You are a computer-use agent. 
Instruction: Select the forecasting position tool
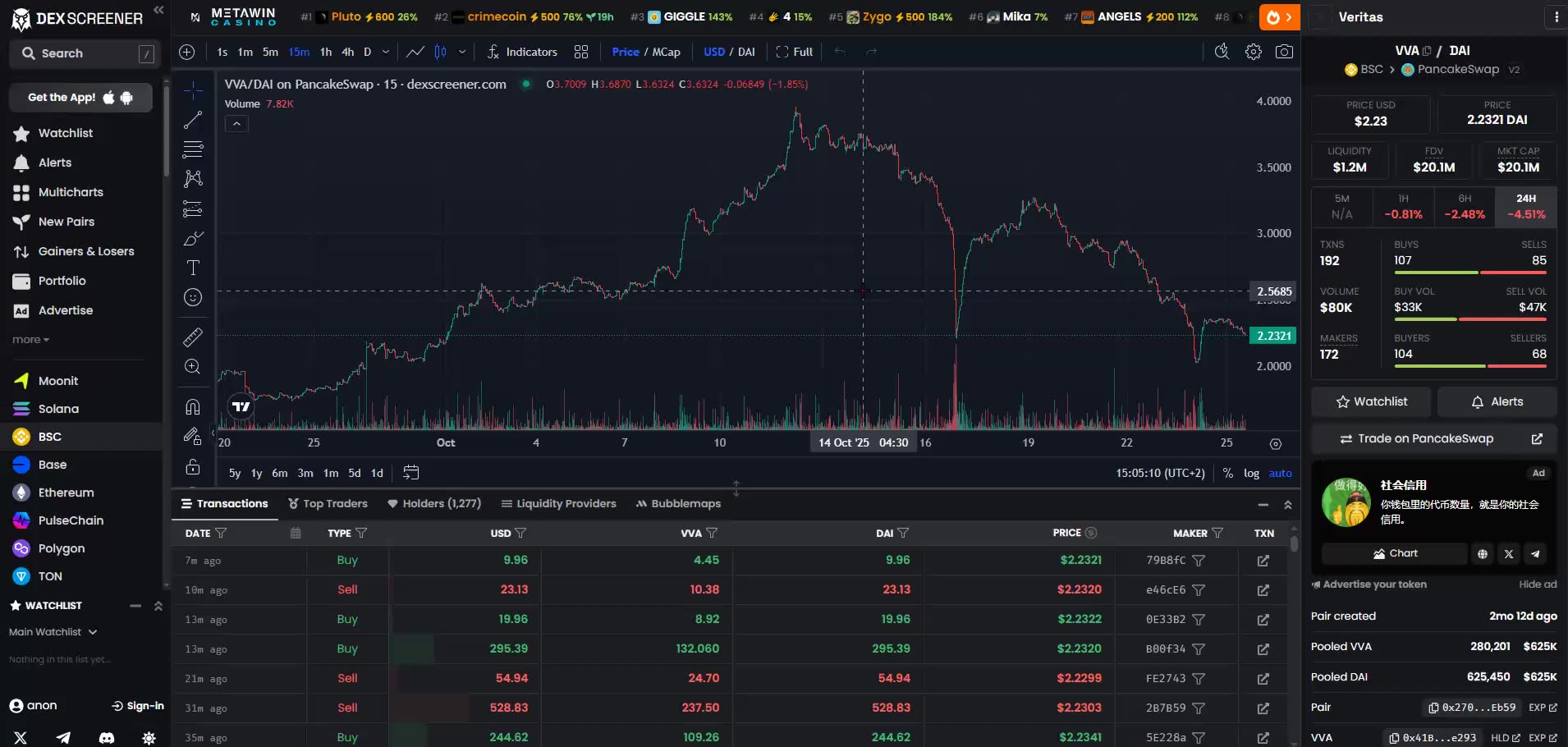click(193, 209)
